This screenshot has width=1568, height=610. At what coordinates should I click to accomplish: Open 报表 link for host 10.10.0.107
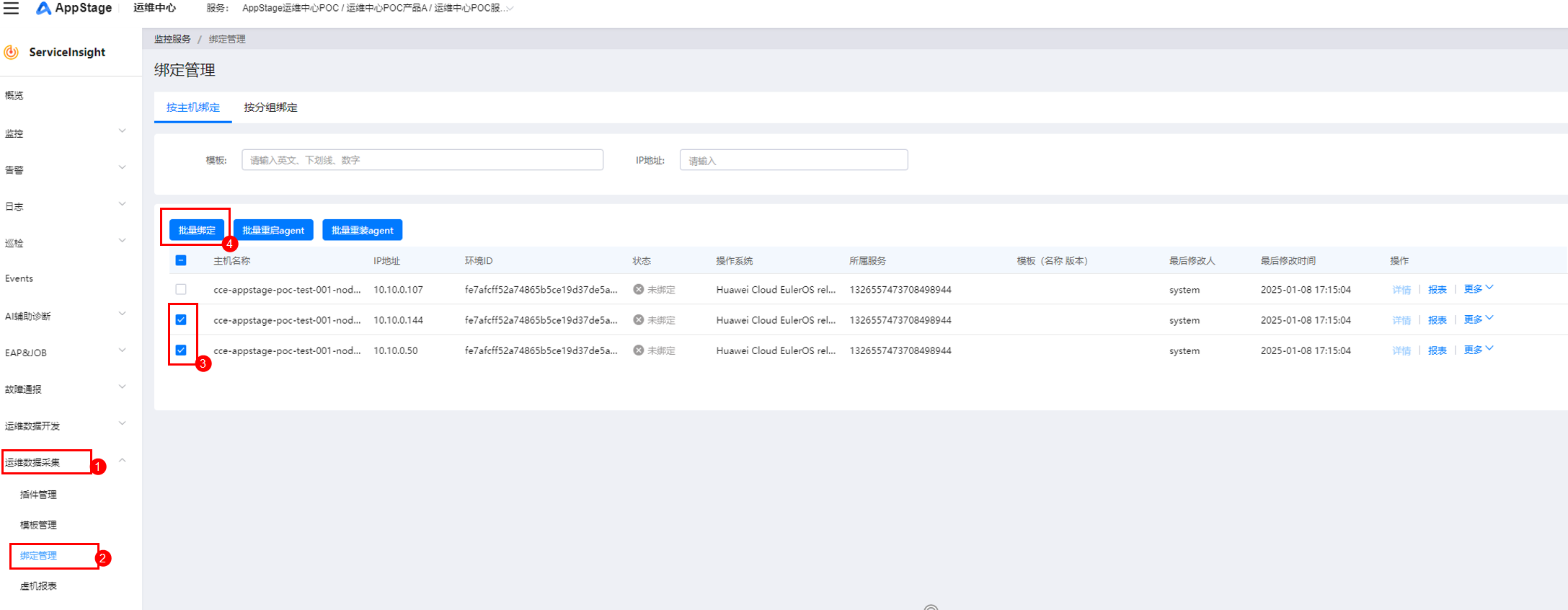click(x=1437, y=289)
